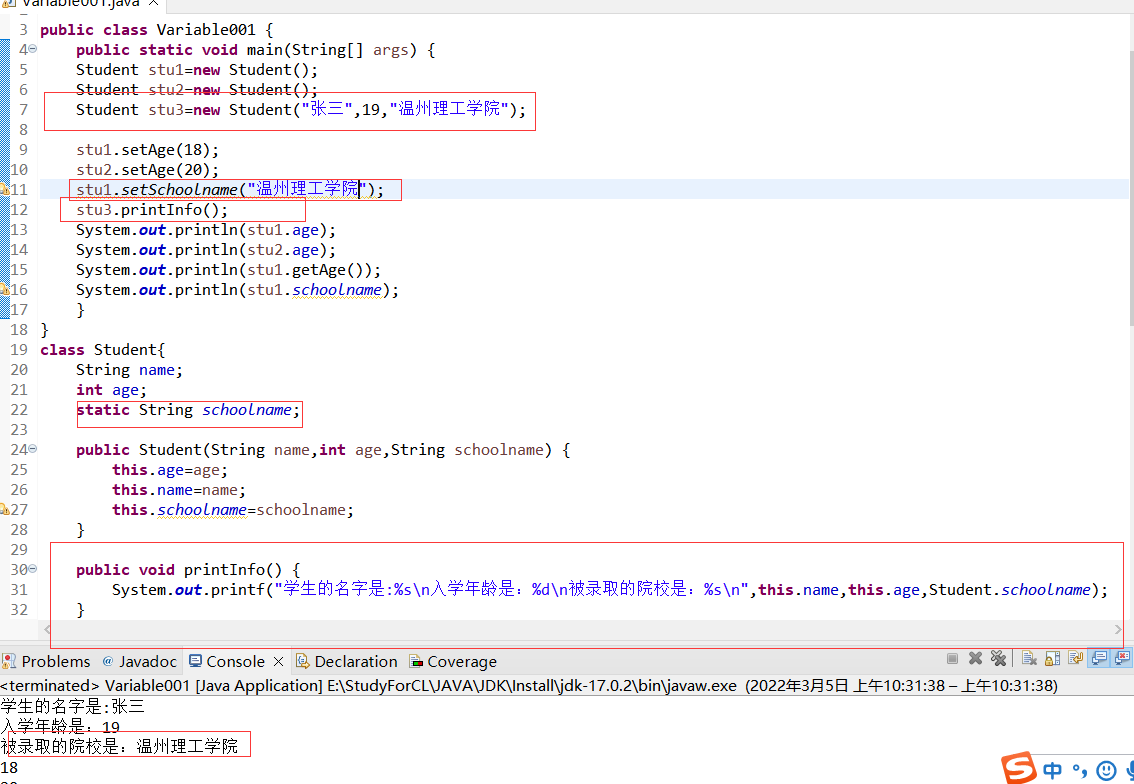Viewport: 1134px width, 784px height.
Task: Click the Clear Console icon
Action: [1028, 658]
